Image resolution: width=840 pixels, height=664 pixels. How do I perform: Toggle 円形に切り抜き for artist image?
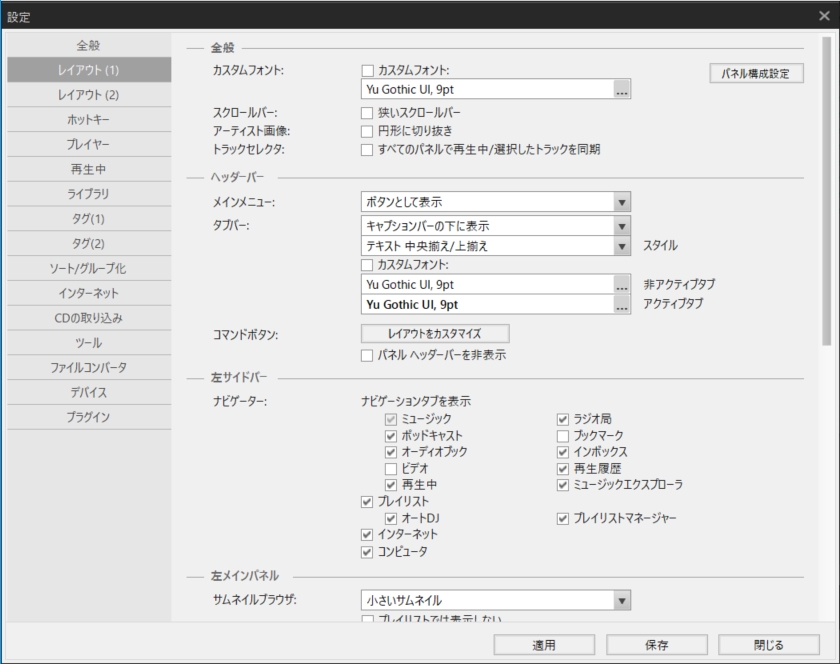pos(369,131)
